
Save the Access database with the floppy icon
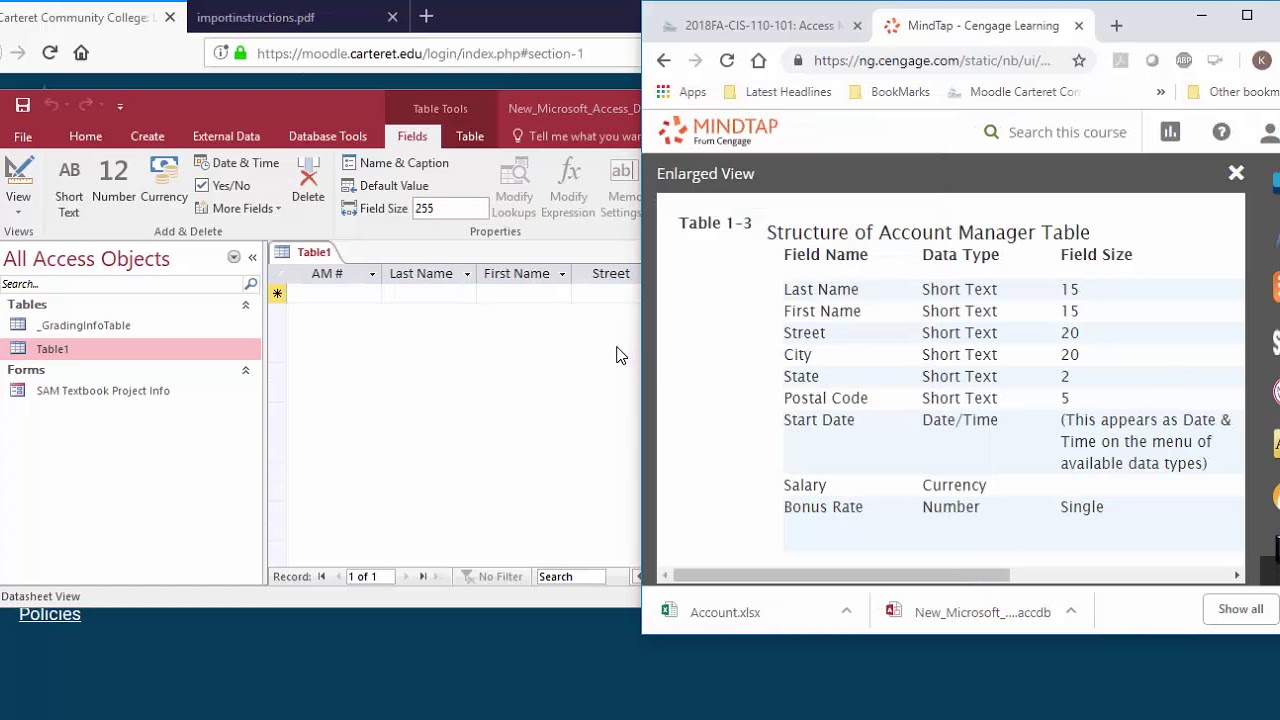[22, 105]
